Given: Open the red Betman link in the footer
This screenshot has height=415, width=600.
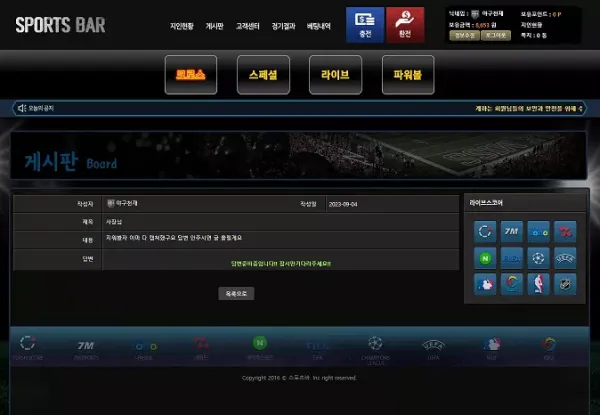Looking at the screenshot, I should tap(201, 348).
